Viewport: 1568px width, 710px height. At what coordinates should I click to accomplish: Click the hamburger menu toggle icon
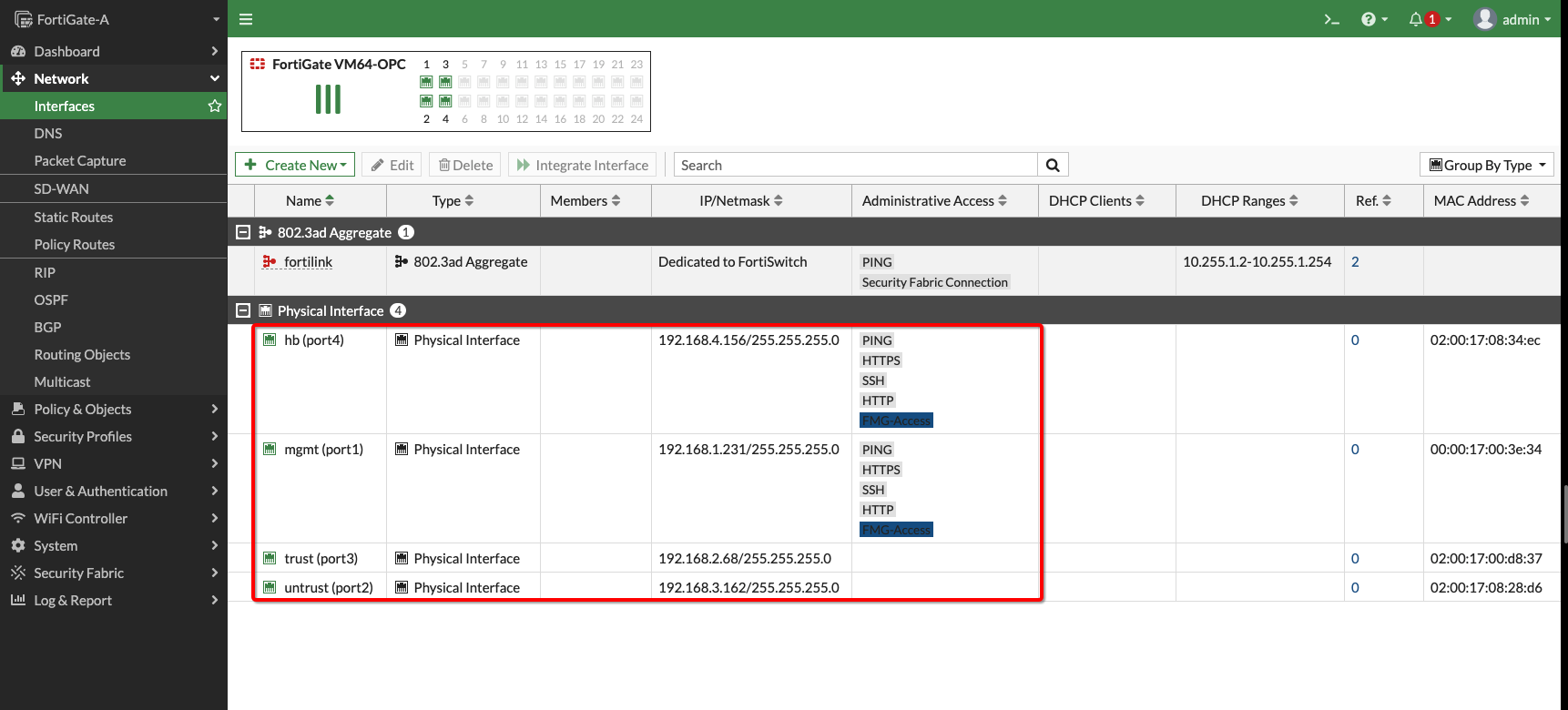tap(246, 19)
